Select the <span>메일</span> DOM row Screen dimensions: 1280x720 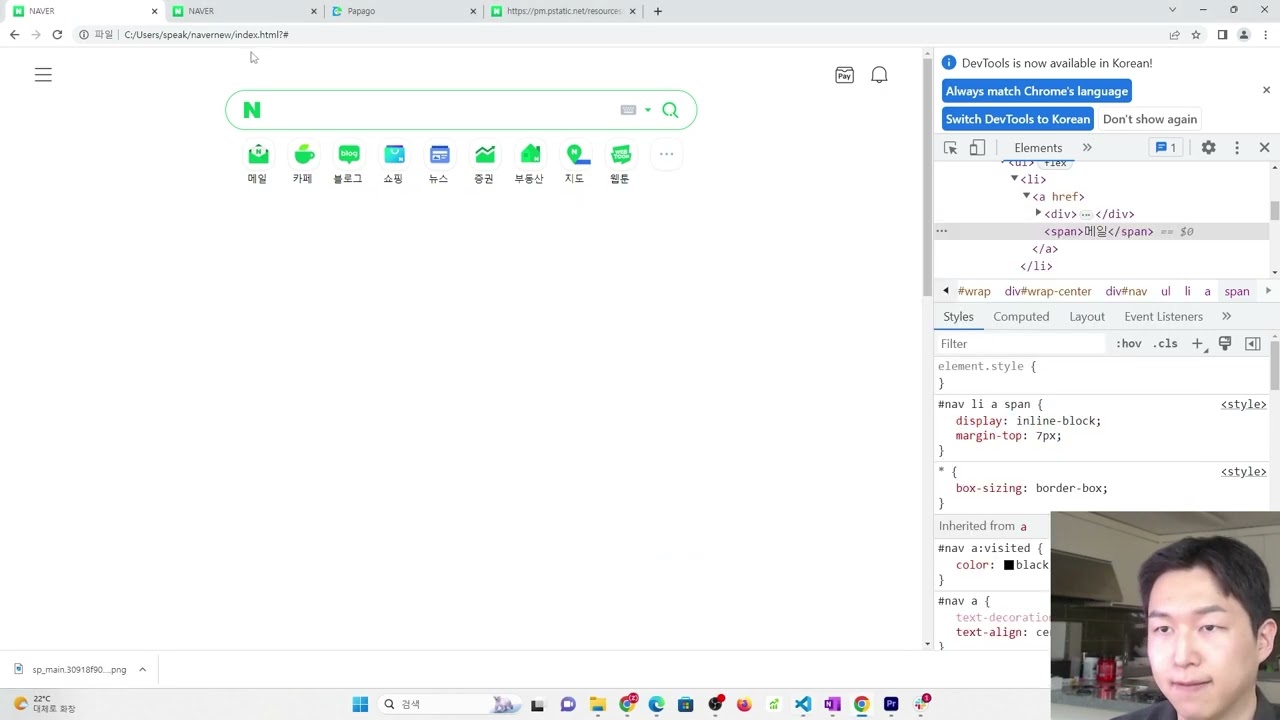click(1101, 232)
